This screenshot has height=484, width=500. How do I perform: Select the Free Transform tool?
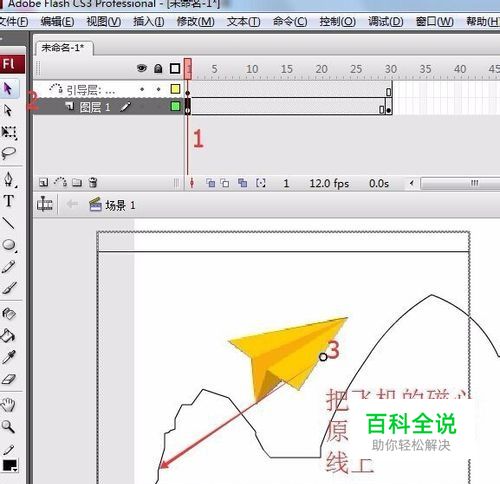(9, 132)
